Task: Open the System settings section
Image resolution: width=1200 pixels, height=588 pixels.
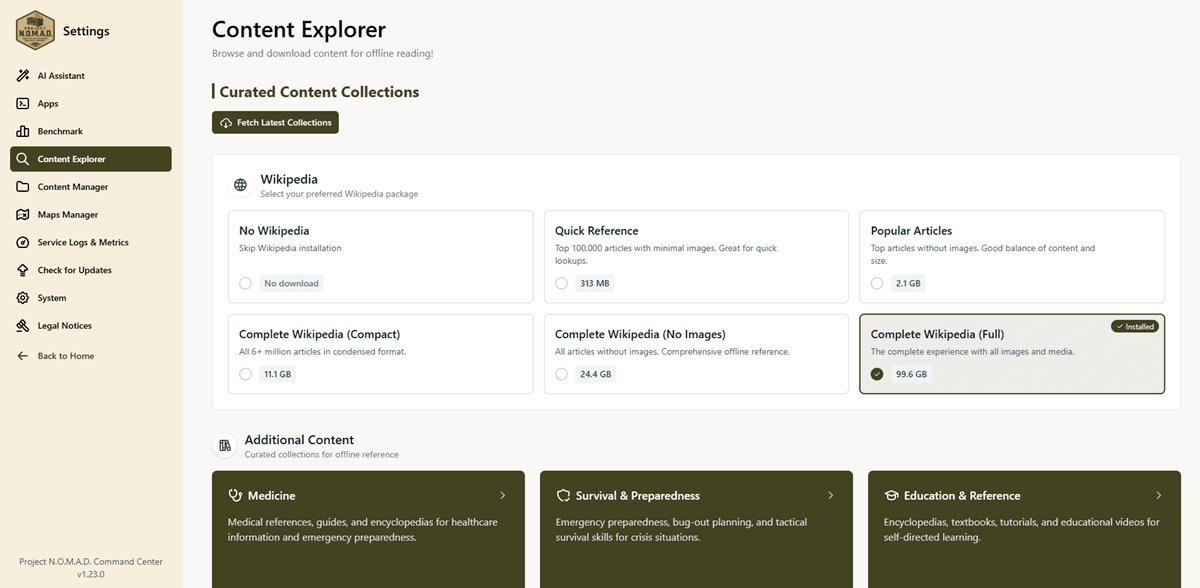Action: [22, 297]
